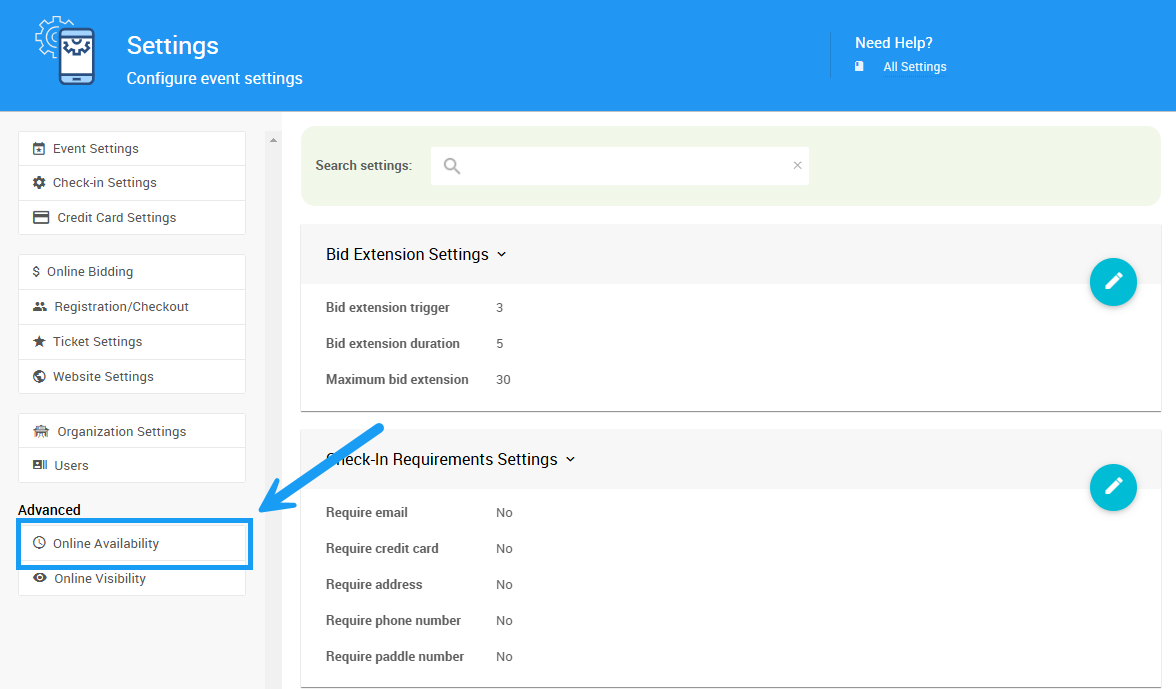Screen dimensions: 1176x689
Task: Click the book icon beside All Settings
Action: point(859,67)
